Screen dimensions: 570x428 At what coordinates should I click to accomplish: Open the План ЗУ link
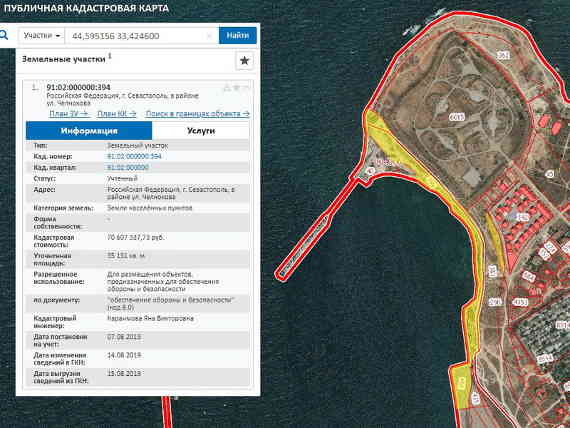[x=69, y=114]
